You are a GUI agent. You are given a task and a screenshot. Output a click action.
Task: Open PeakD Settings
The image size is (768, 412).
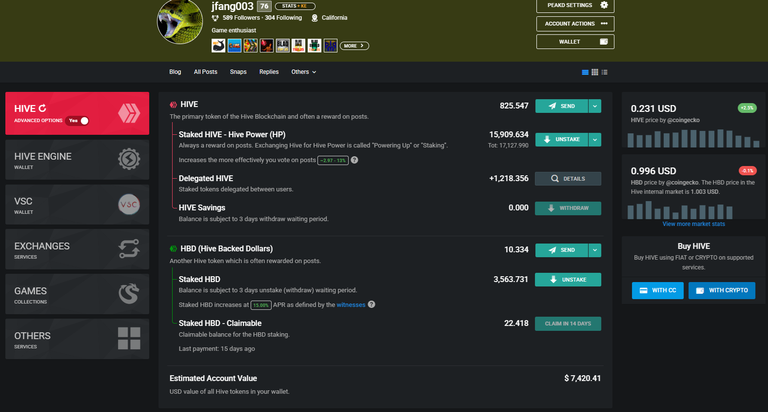point(575,5)
